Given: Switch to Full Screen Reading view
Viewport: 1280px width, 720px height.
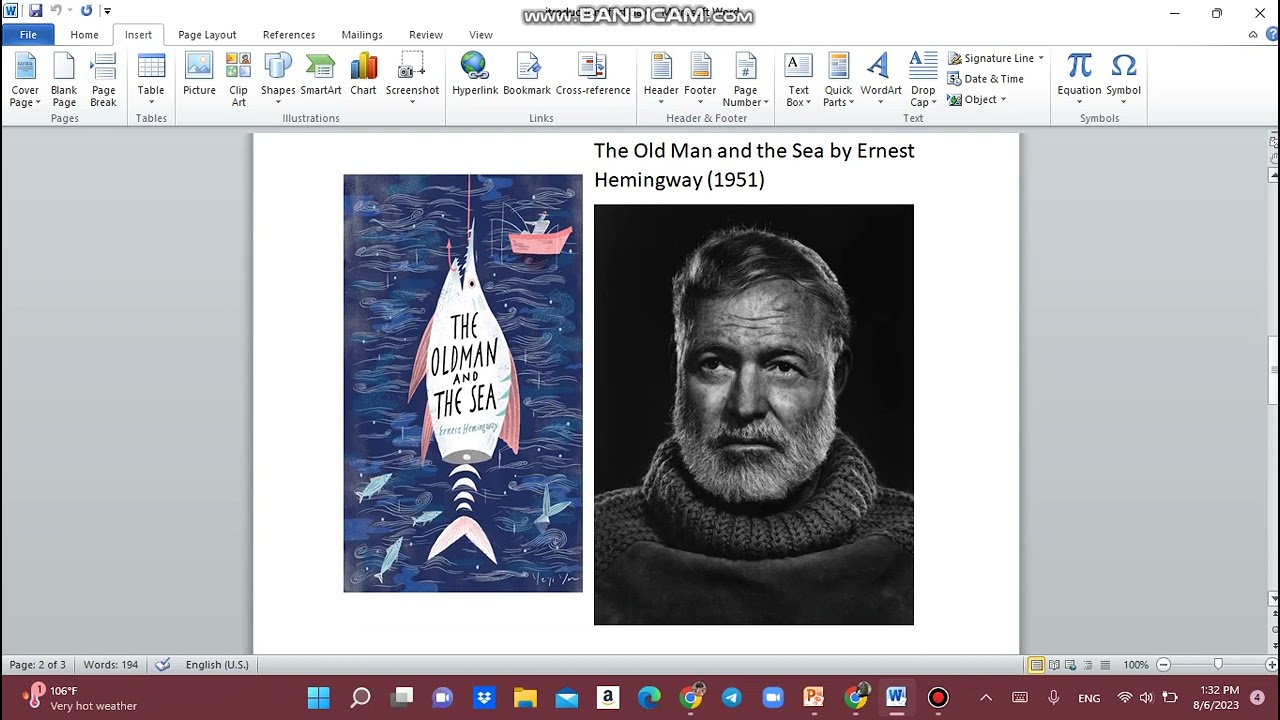Looking at the screenshot, I should tap(1053, 665).
